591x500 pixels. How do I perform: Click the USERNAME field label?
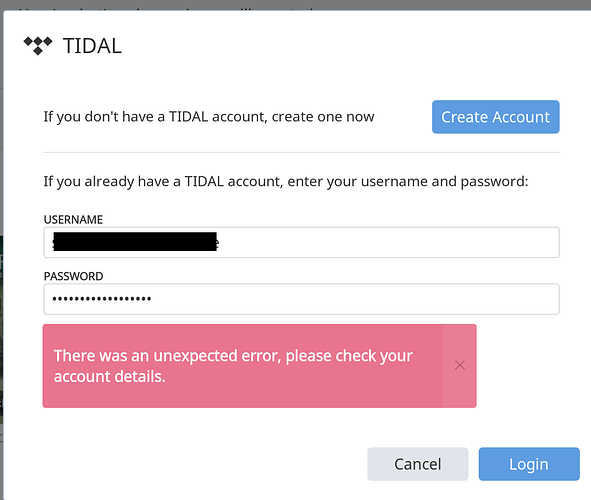[x=73, y=219]
